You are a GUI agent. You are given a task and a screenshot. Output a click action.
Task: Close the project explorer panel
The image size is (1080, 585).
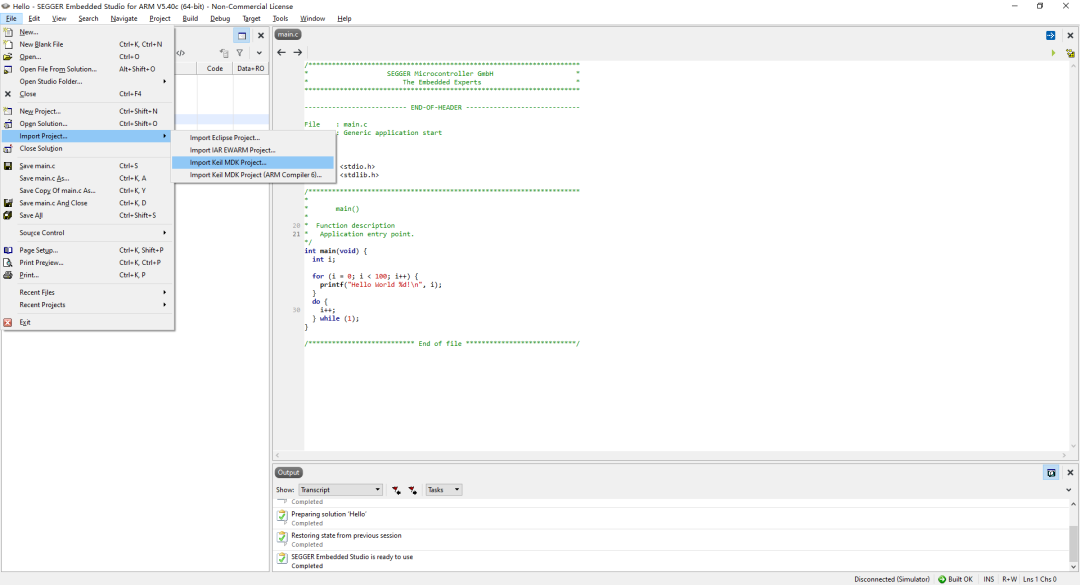point(260,35)
